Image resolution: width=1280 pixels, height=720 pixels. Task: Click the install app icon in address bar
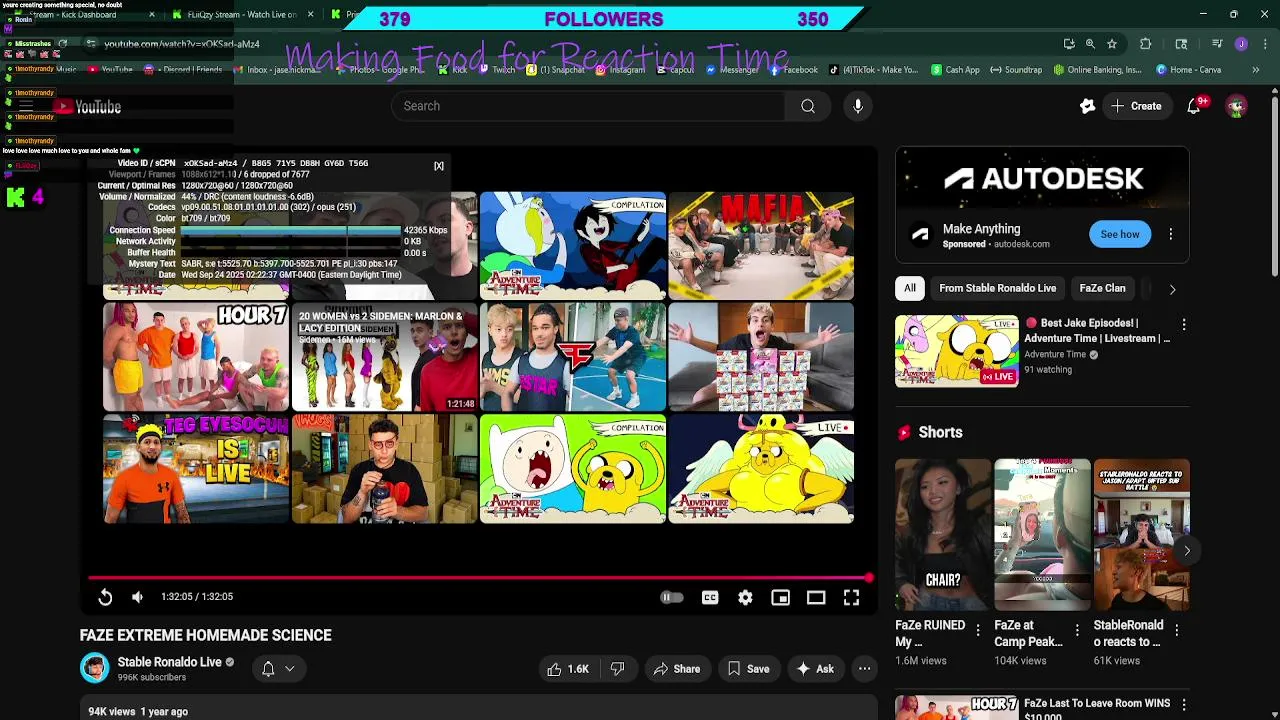(x=1069, y=44)
